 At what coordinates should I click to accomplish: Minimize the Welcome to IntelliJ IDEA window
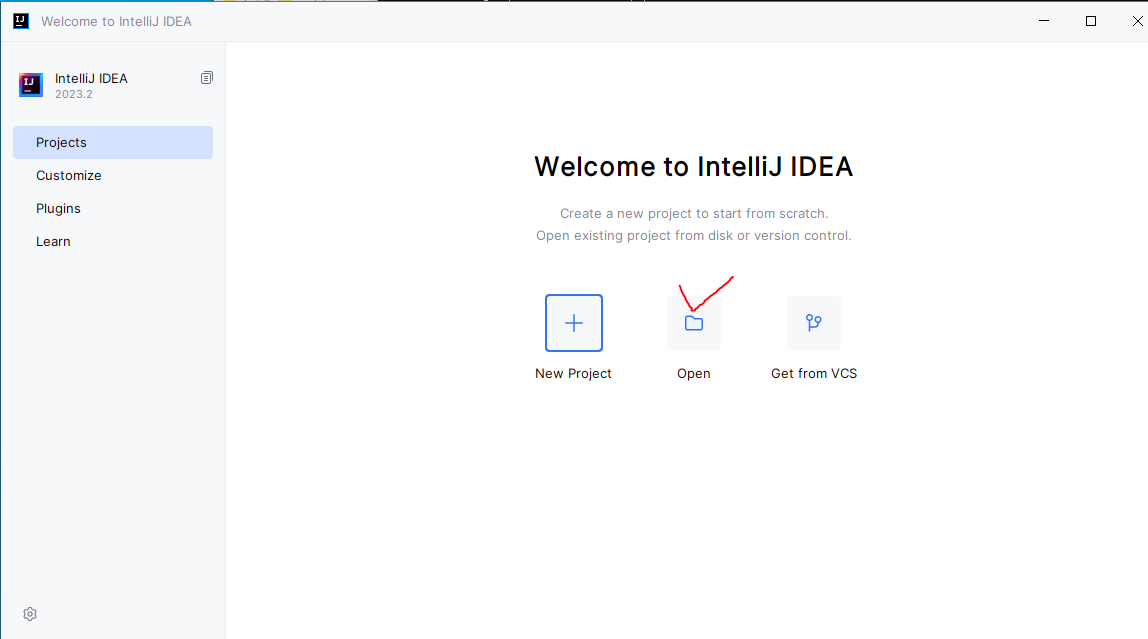(x=1044, y=21)
